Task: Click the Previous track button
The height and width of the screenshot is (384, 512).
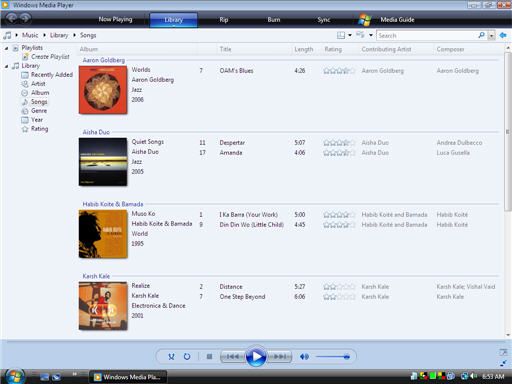Action: pos(233,357)
